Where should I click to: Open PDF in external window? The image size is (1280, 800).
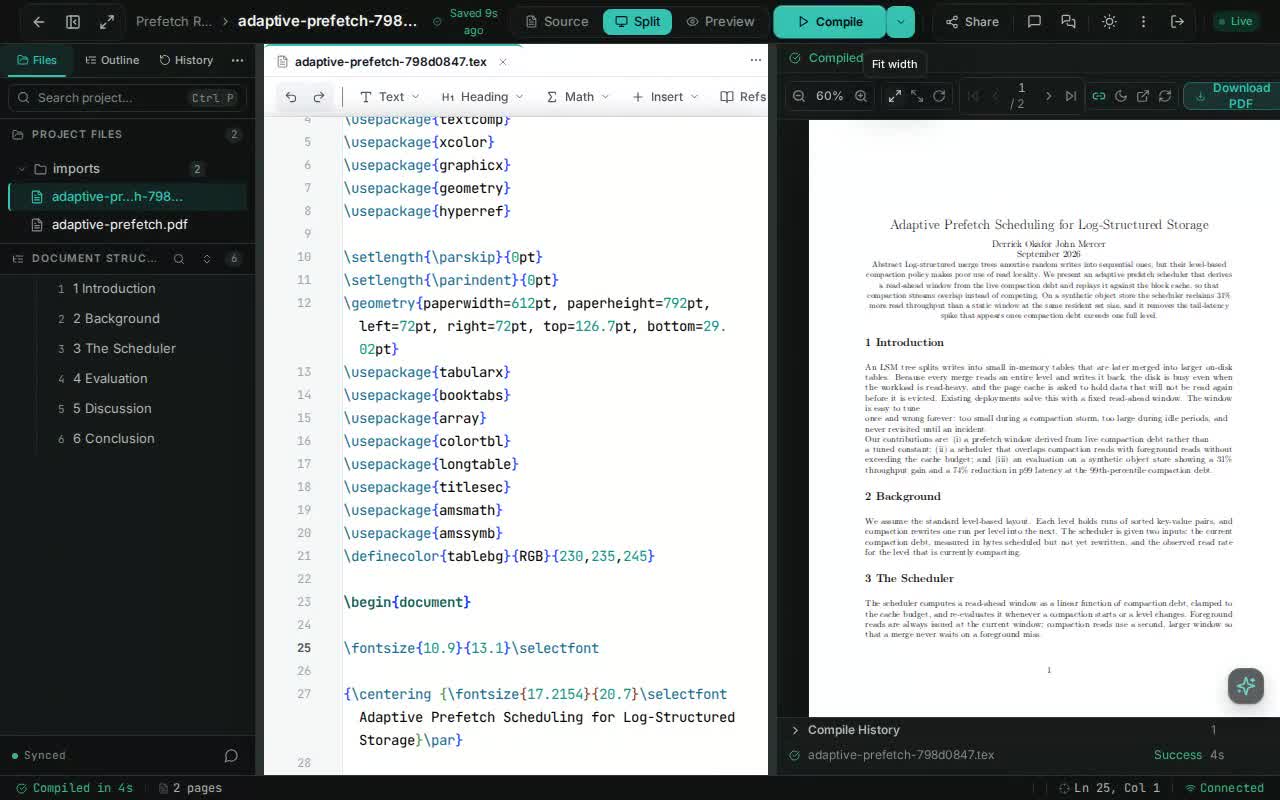point(1143,96)
